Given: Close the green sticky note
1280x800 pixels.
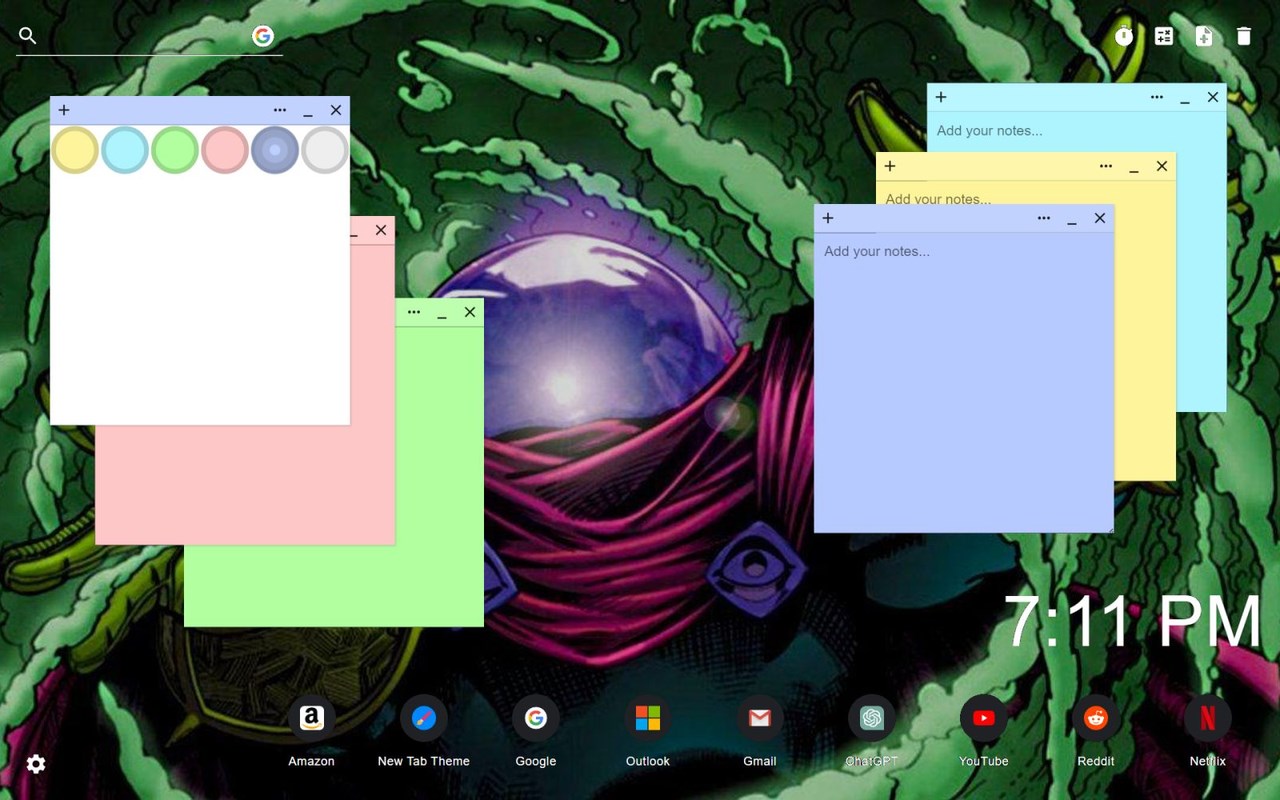Looking at the screenshot, I should coord(470,312).
